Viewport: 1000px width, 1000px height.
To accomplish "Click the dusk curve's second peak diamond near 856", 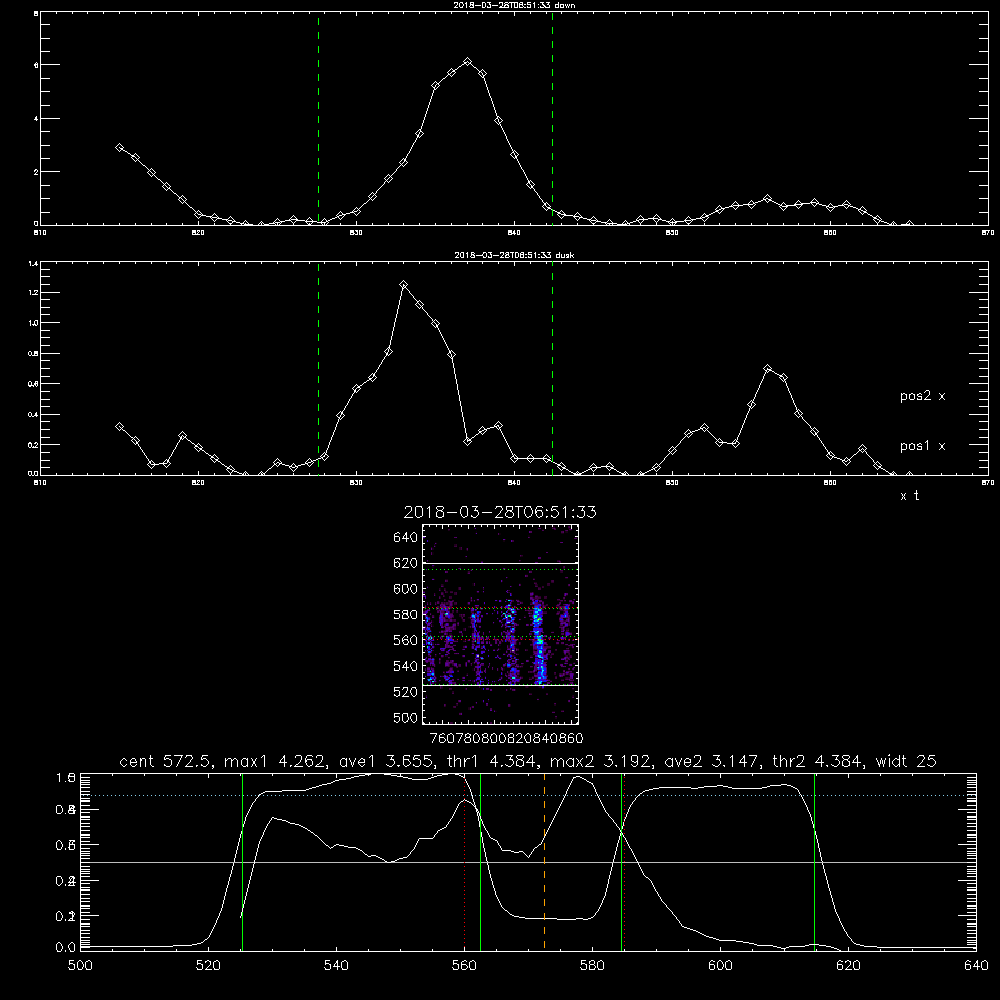I will (x=767, y=369).
